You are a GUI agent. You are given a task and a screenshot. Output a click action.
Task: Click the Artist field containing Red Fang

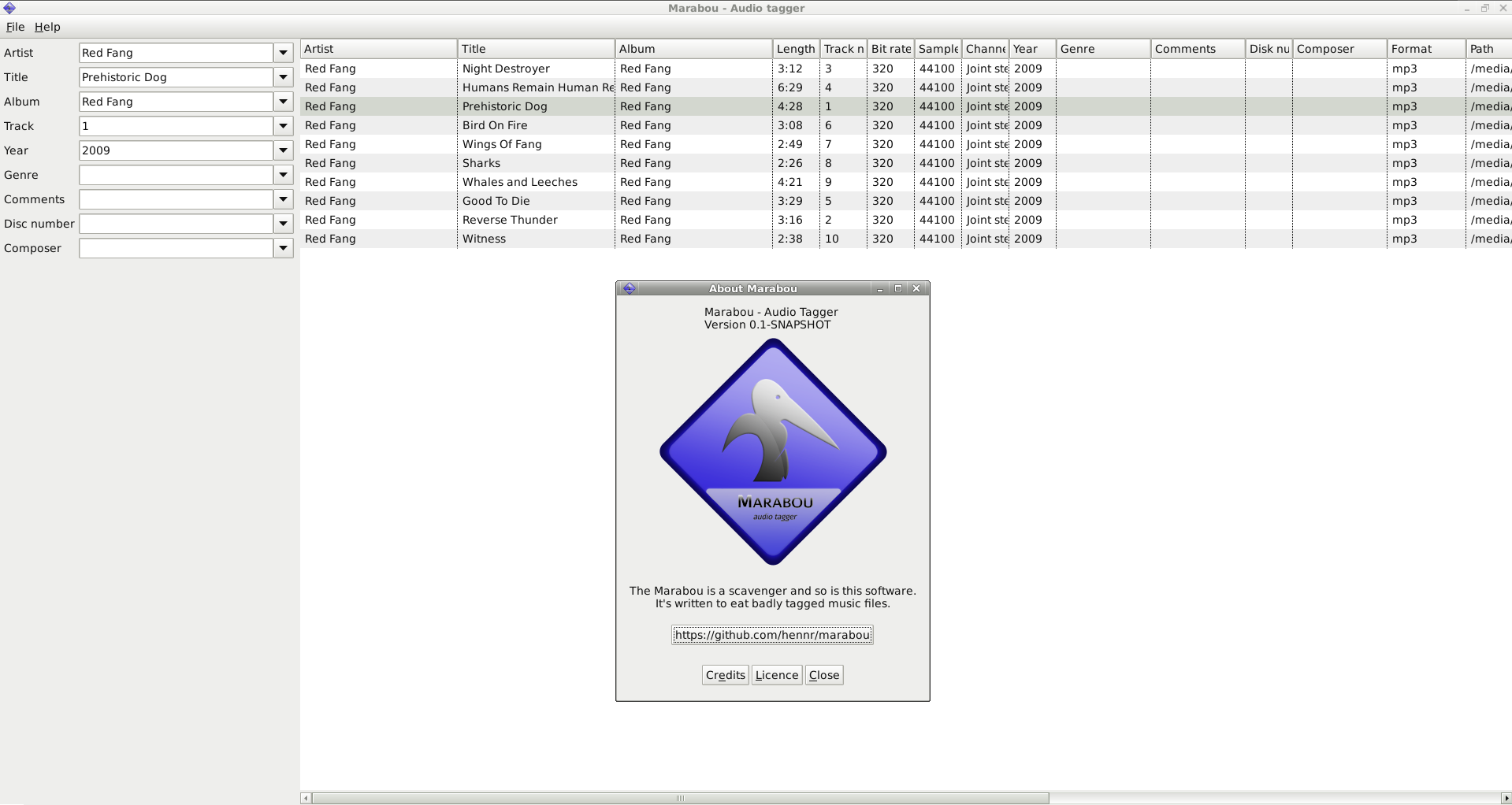coord(176,53)
